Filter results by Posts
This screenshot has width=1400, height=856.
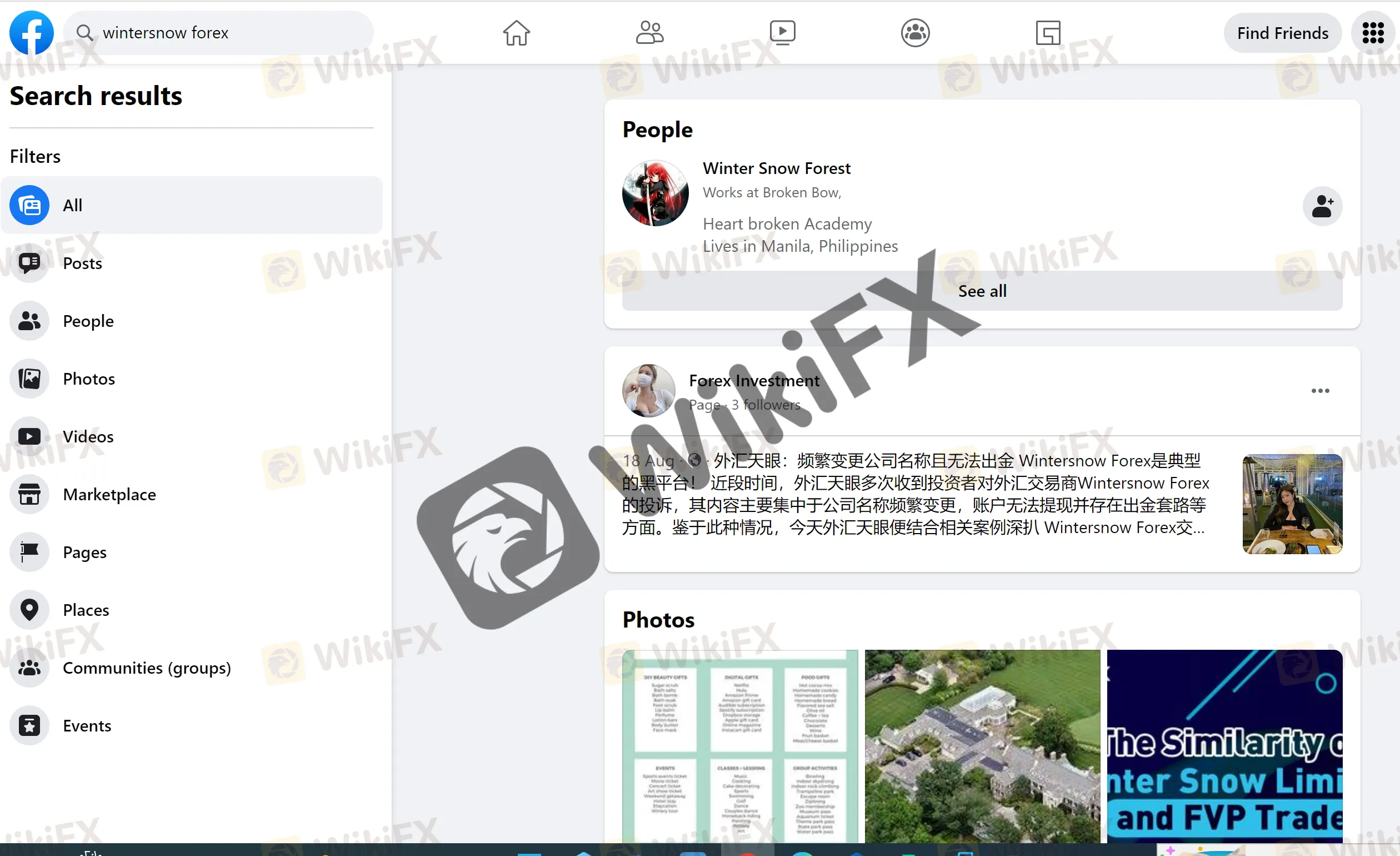pos(82,263)
